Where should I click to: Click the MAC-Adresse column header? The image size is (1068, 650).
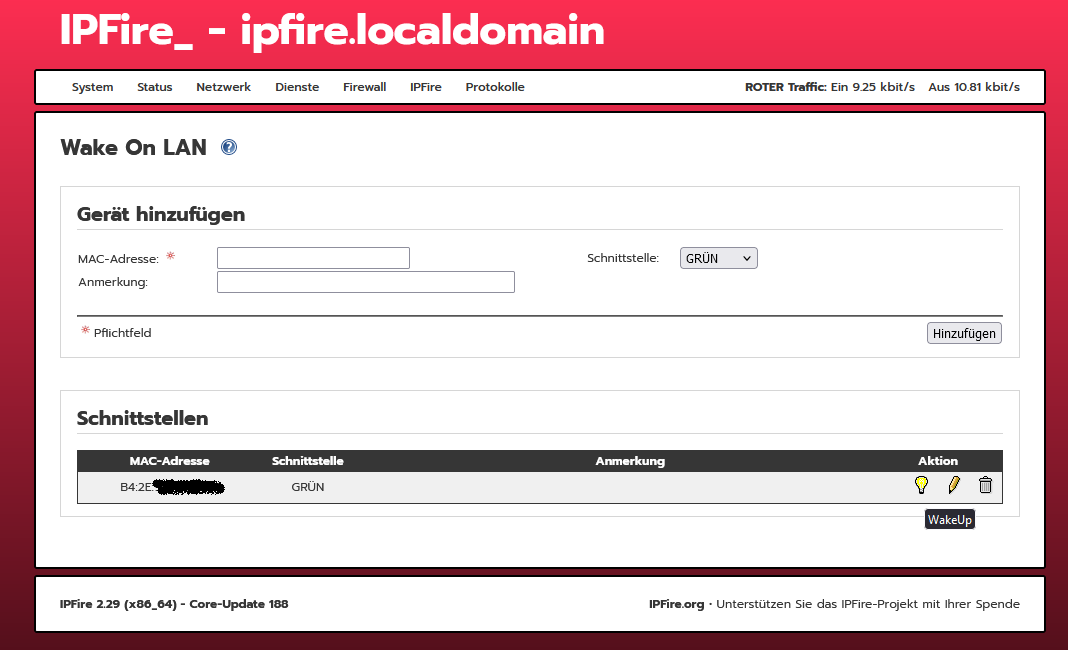coord(170,461)
